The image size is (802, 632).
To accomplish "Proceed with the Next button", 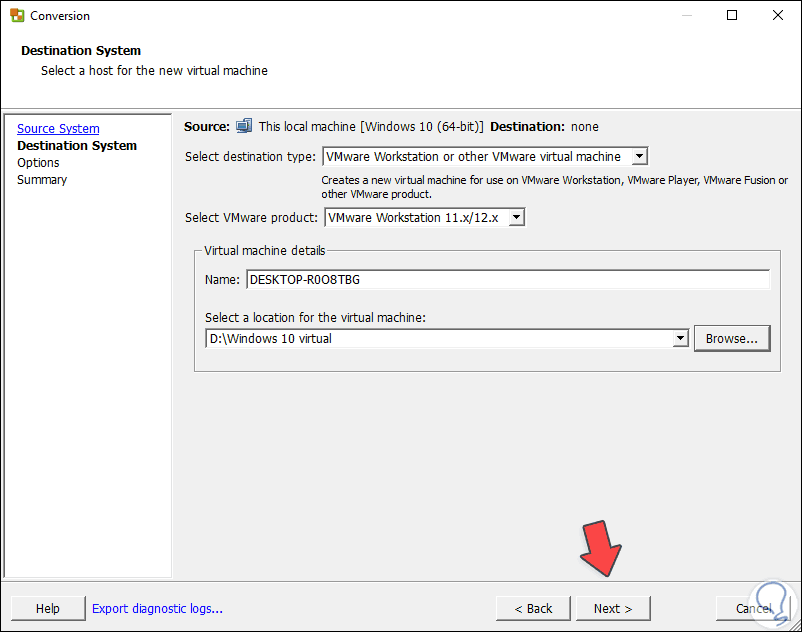I will pos(613,608).
